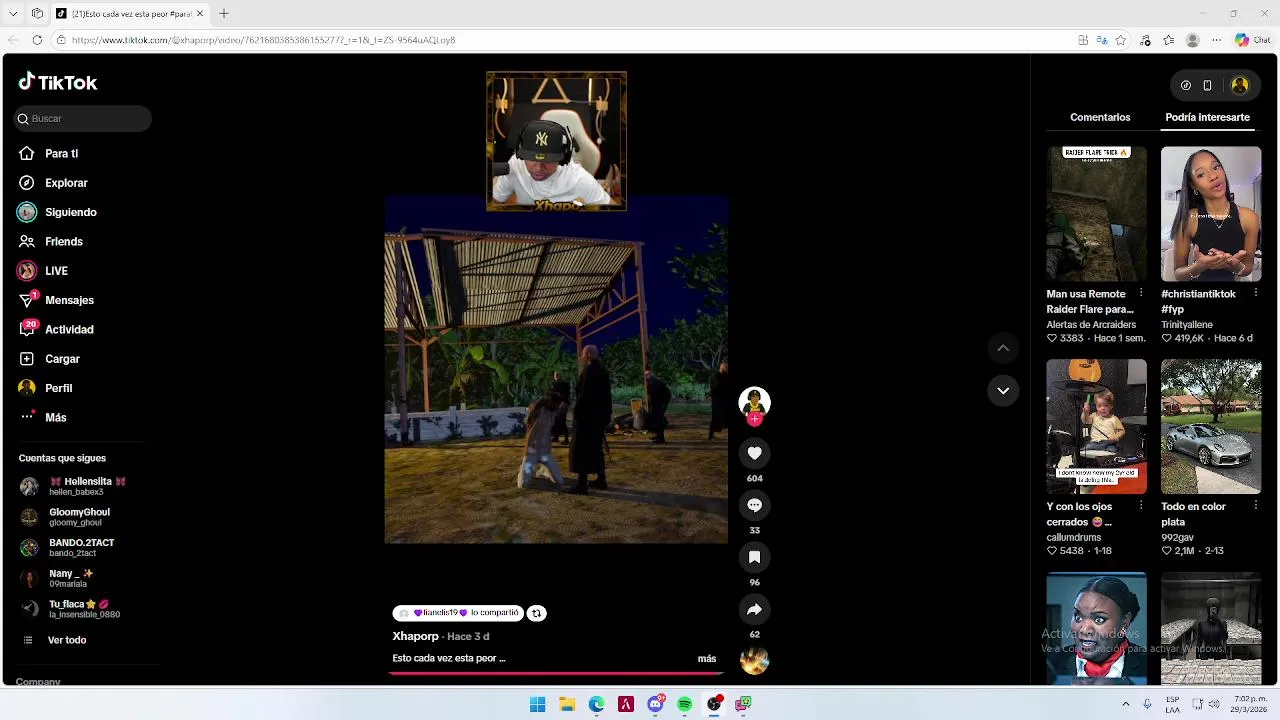Show hidden system tray icons
The height and width of the screenshot is (720, 1280).
click(1125, 704)
